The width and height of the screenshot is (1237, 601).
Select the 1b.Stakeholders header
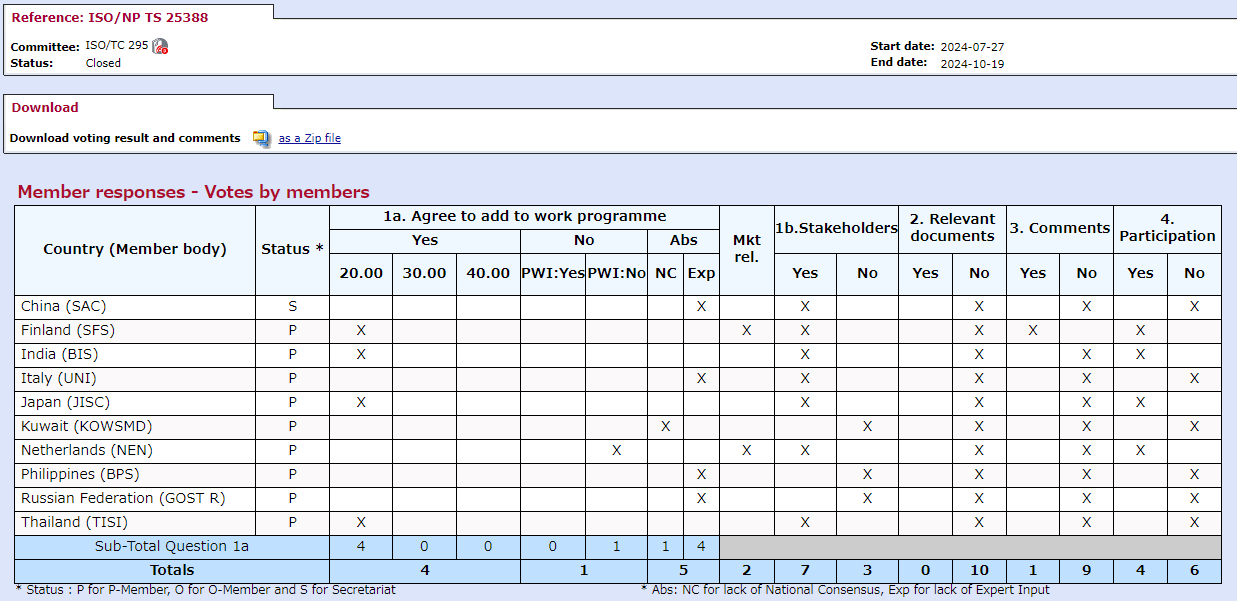tap(836, 228)
